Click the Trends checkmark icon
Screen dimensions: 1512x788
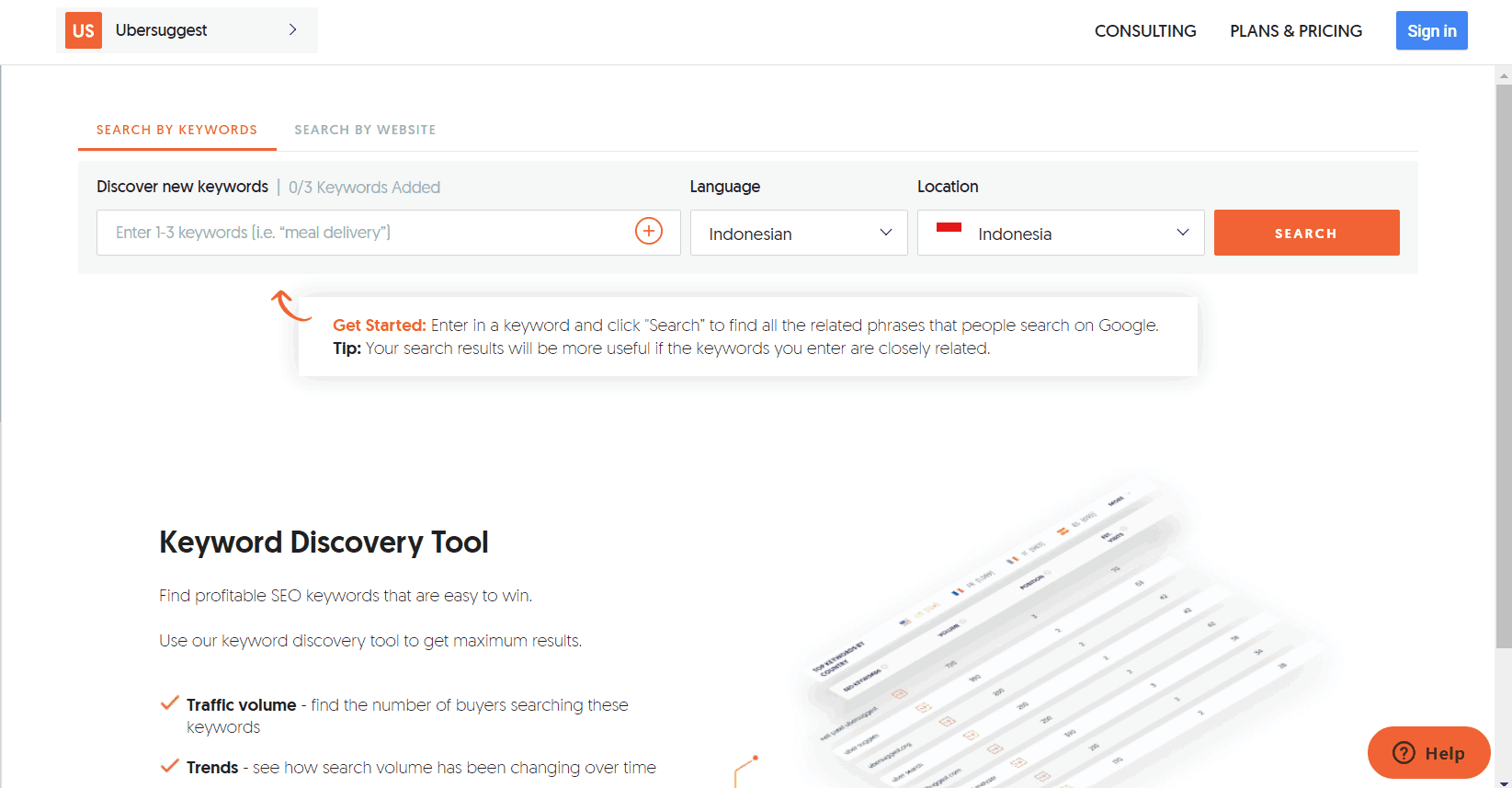pyautogui.click(x=169, y=766)
